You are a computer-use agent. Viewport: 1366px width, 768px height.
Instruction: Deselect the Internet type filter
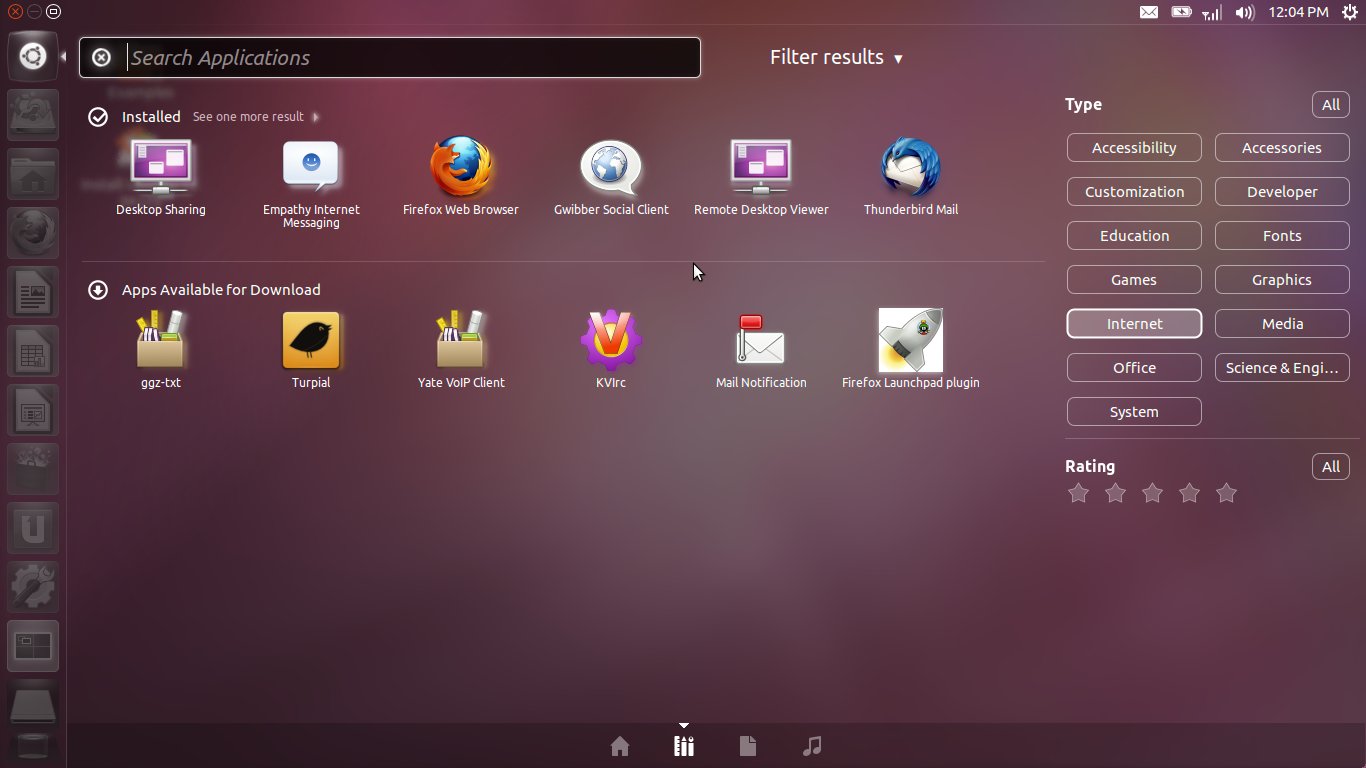point(1134,324)
